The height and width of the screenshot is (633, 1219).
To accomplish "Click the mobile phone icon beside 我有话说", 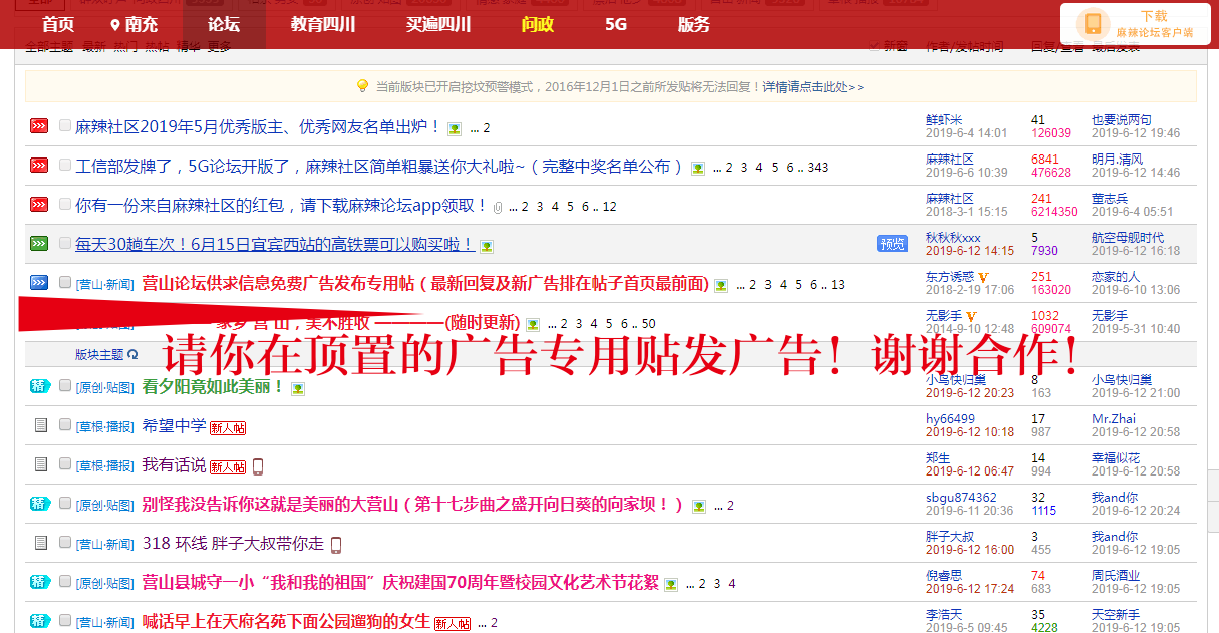I will [x=257, y=466].
